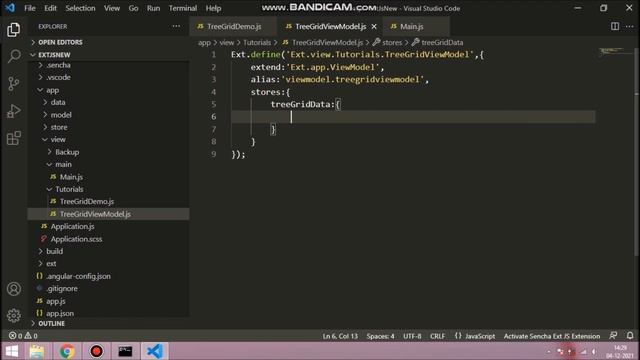Collapse the main folder
The height and width of the screenshot is (360, 640).
pyautogui.click(x=63, y=164)
